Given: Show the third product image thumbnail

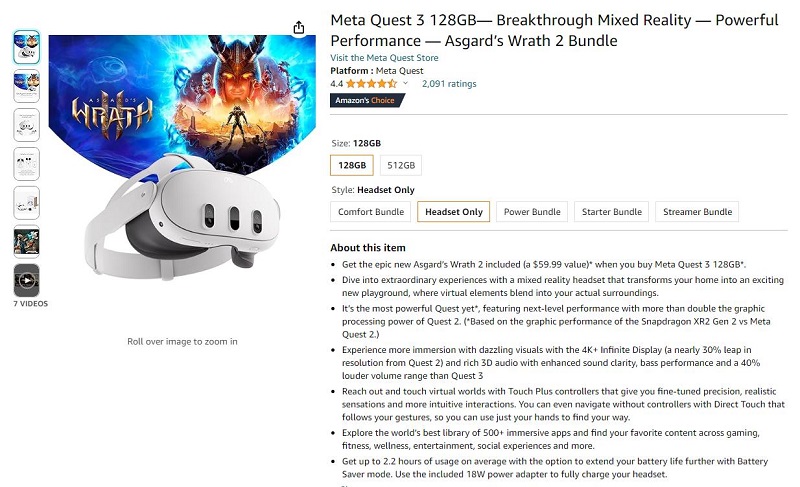Looking at the screenshot, I should [27, 125].
